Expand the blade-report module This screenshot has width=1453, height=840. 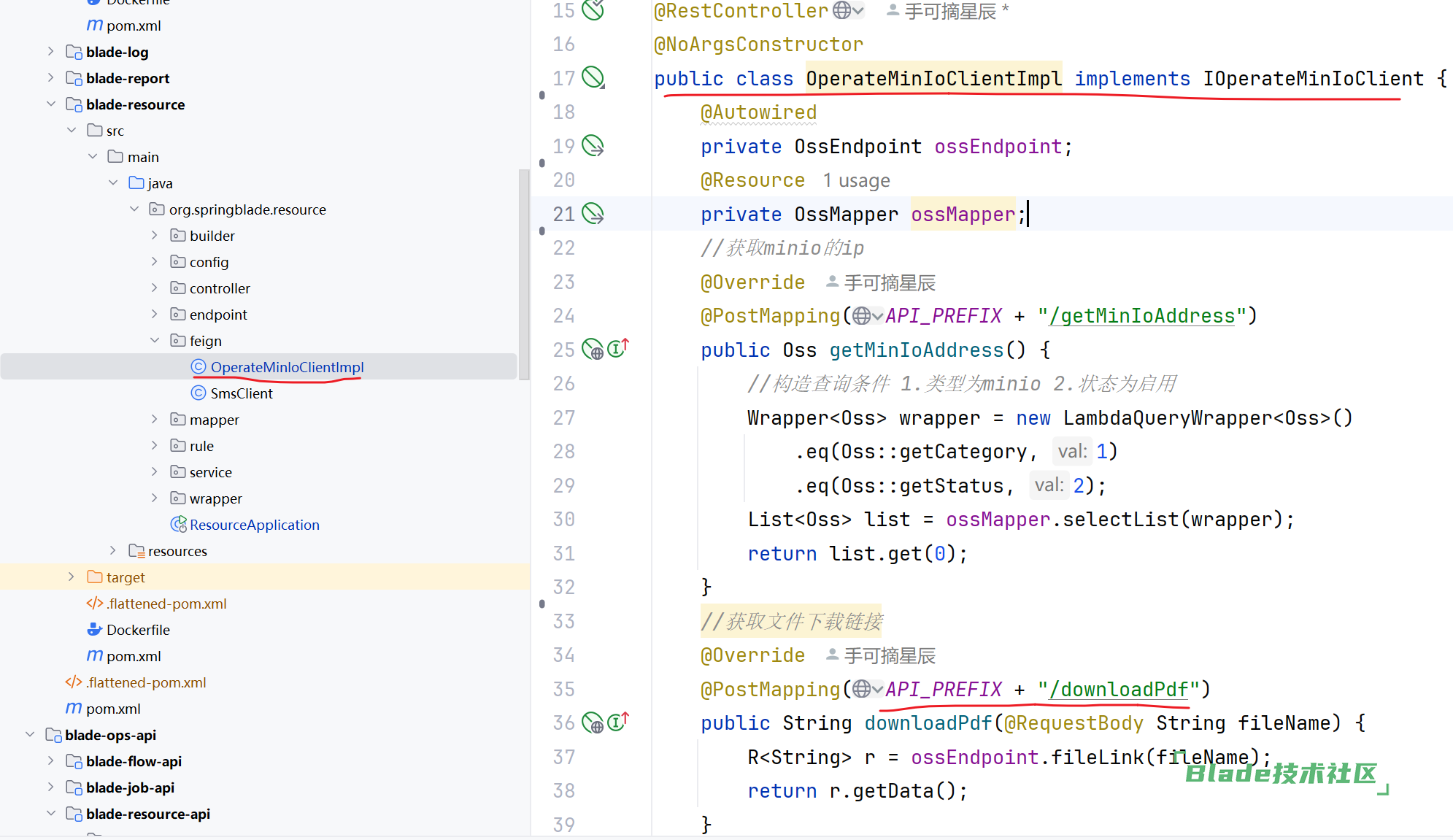[x=50, y=77]
